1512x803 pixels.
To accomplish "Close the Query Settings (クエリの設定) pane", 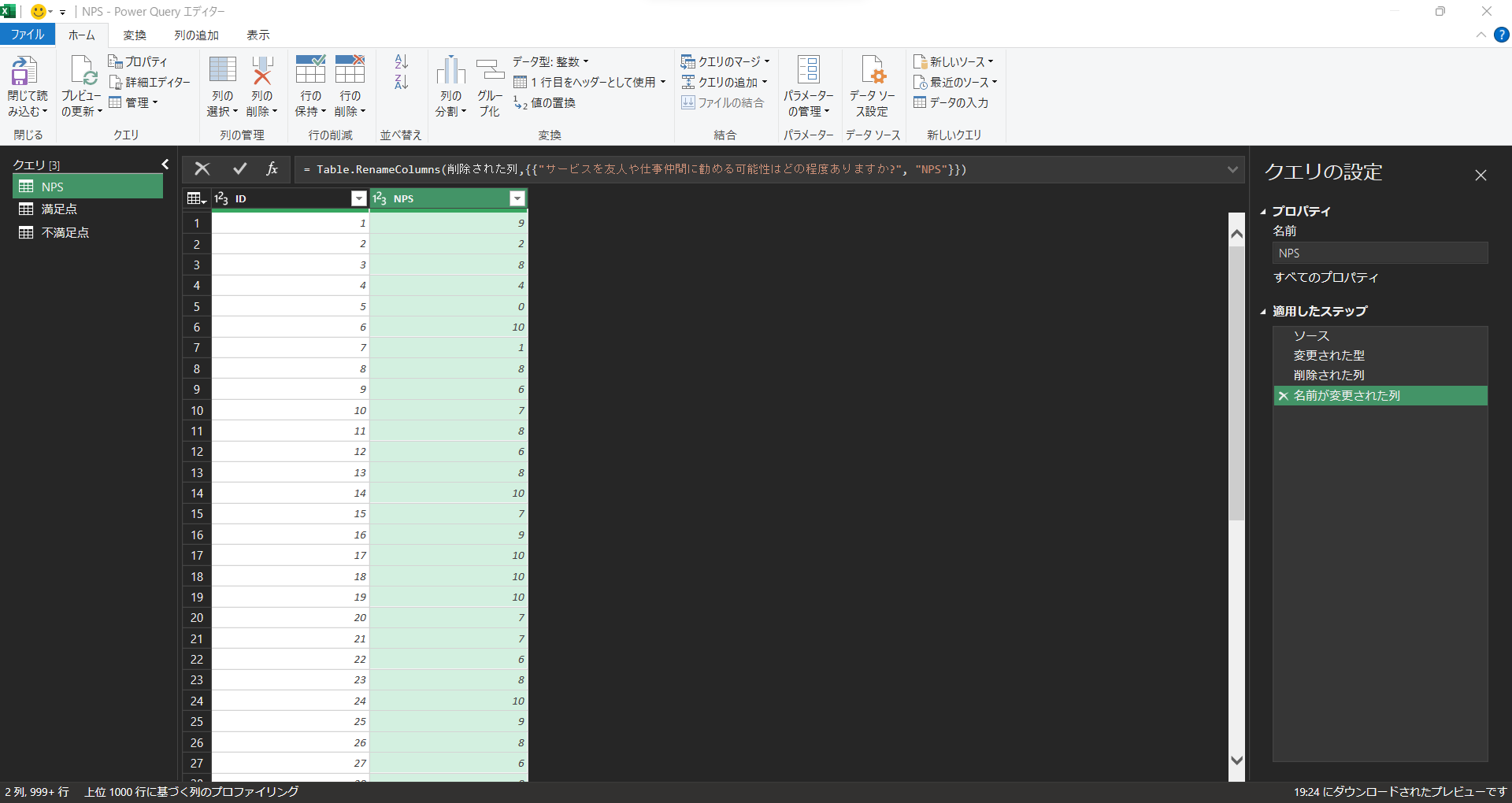I will 1480,175.
